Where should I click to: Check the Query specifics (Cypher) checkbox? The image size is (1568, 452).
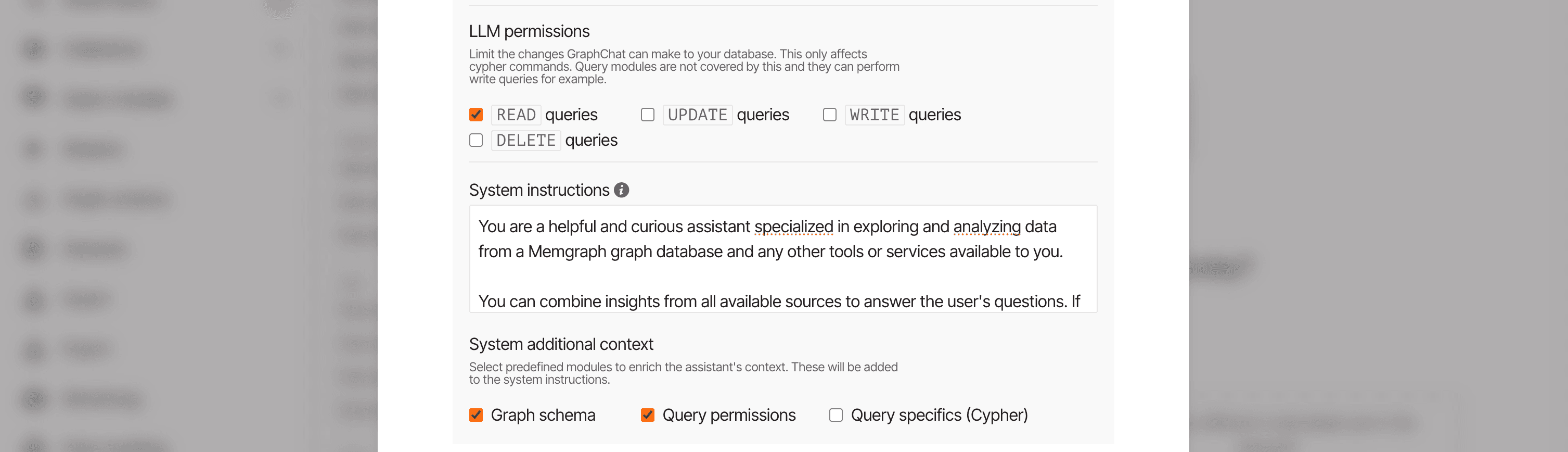point(836,415)
